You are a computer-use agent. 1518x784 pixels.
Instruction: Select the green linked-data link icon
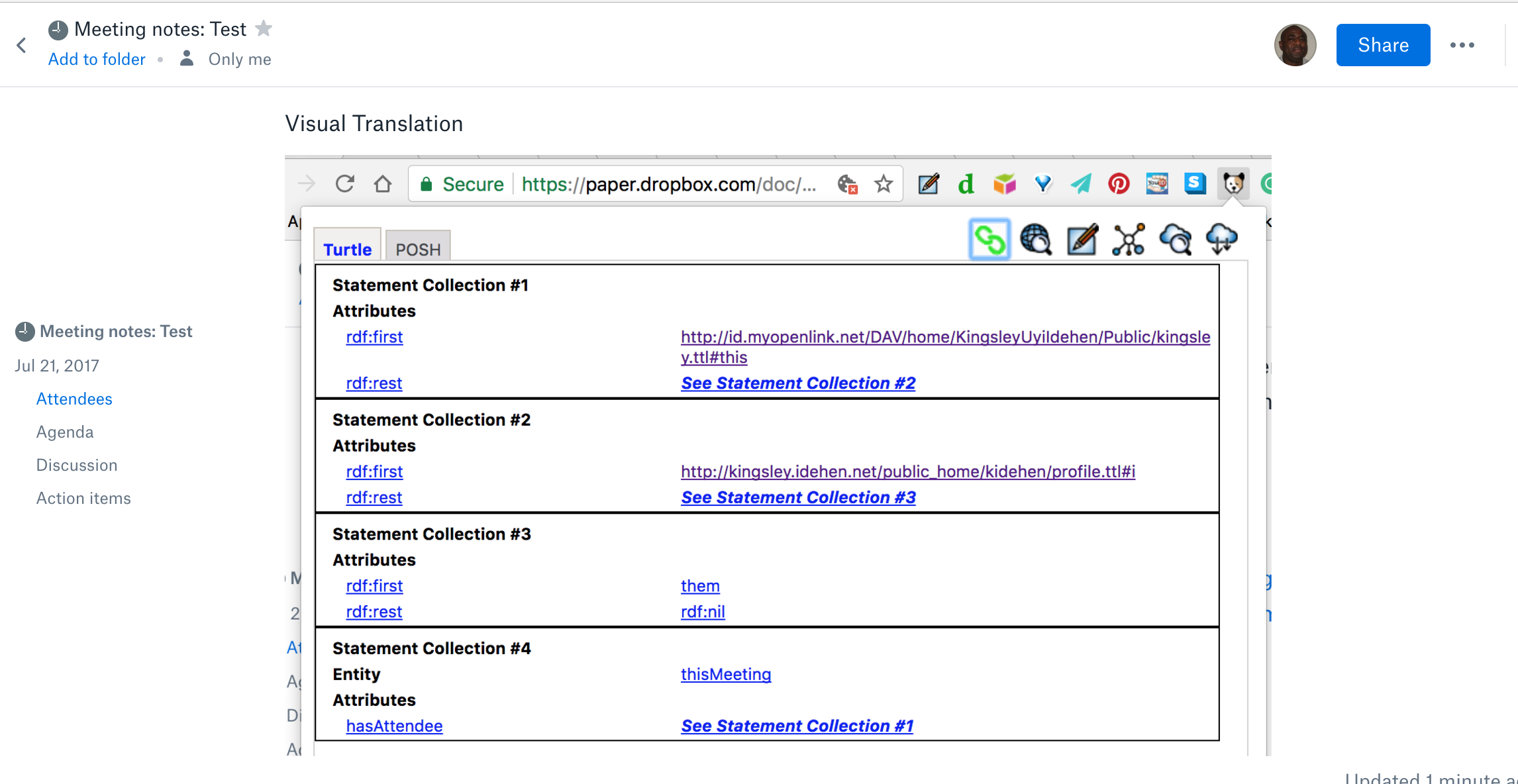click(989, 240)
